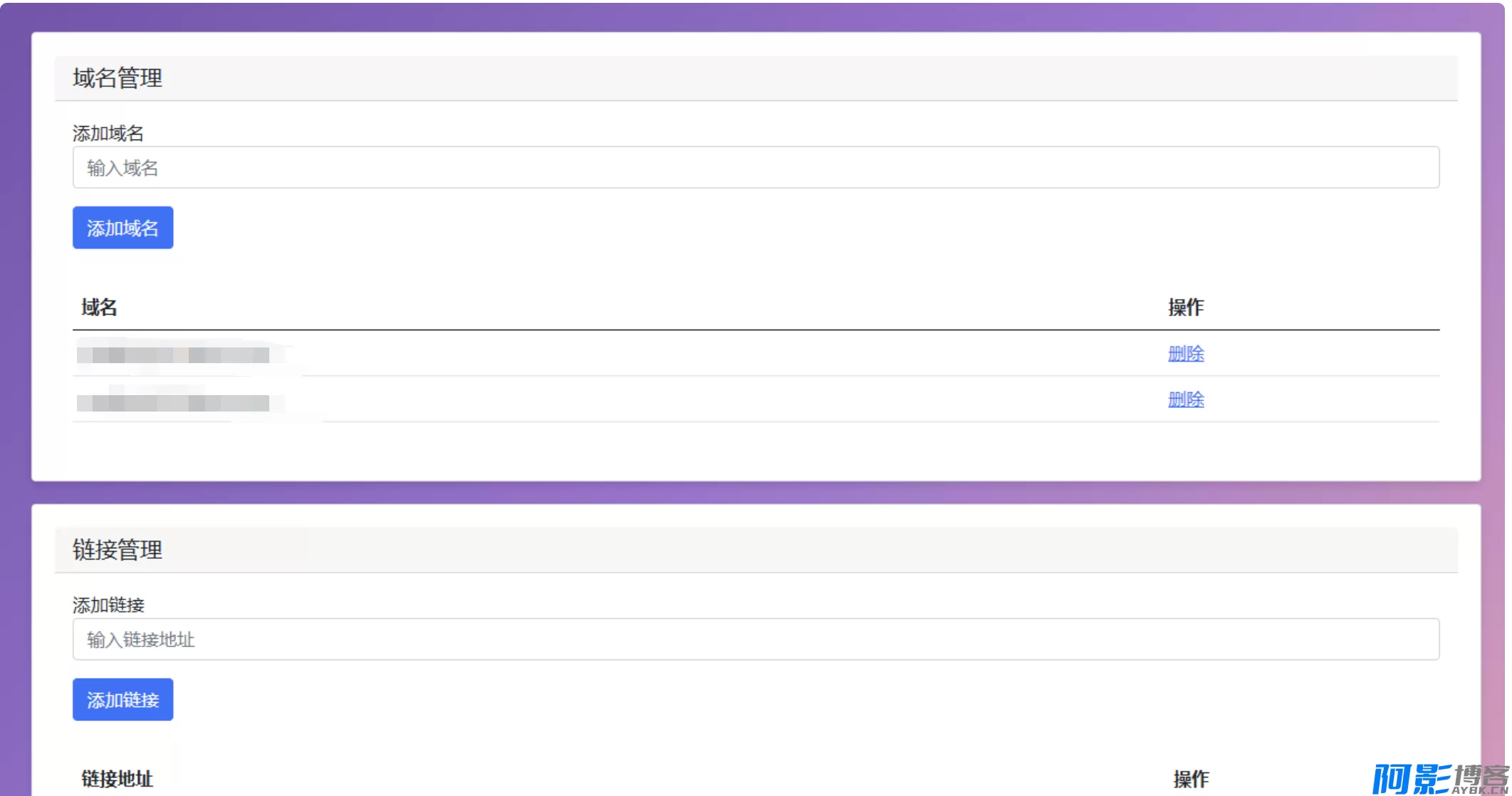Delete the first domain with its 删除 link
The height and width of the screenshot is (796, 1512).
1185,354
